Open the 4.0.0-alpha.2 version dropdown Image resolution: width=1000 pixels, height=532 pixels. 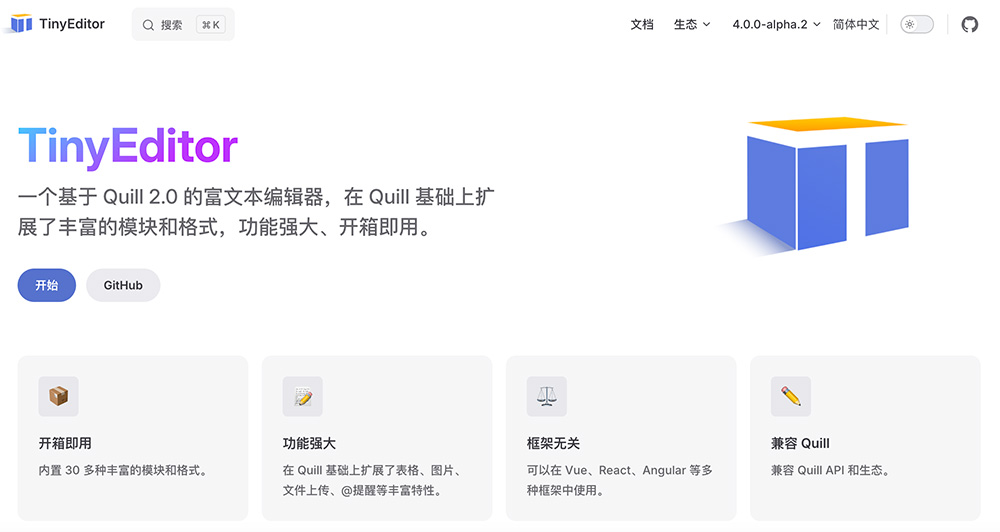(776, 24)
